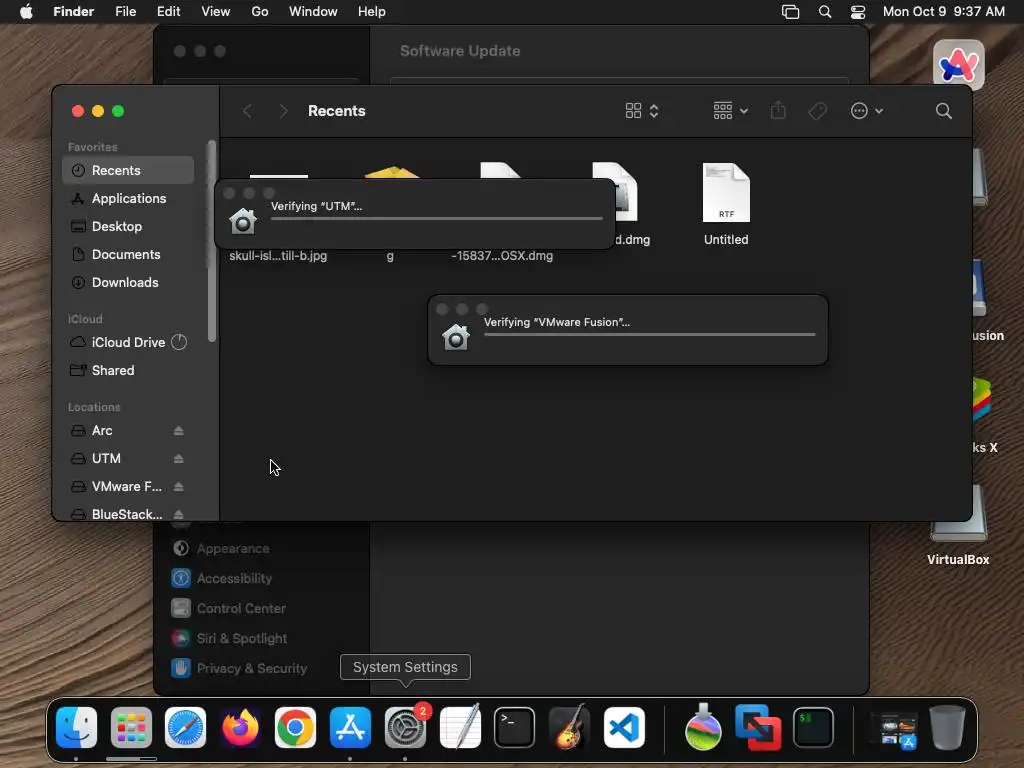Click the Finder sidebar scrollbar
Screen dimensions: 1024x768
pos(211,242)
